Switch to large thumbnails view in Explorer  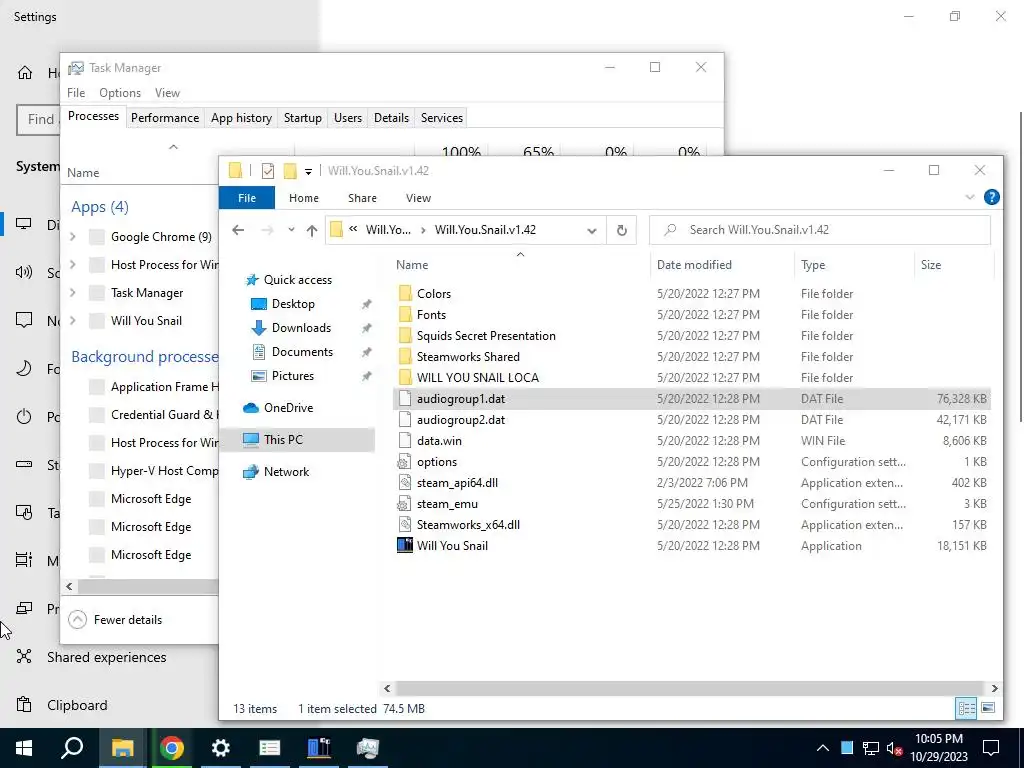988,708
